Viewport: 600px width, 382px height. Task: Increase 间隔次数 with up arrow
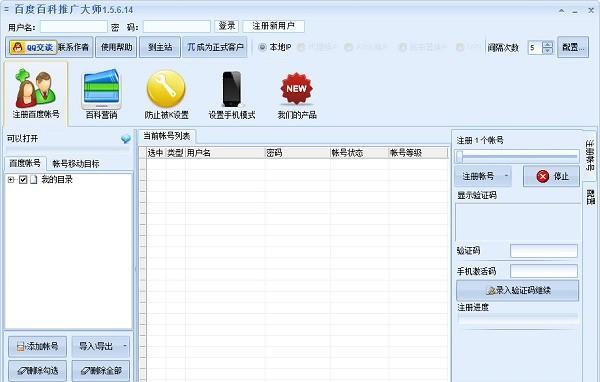[548, 44]
